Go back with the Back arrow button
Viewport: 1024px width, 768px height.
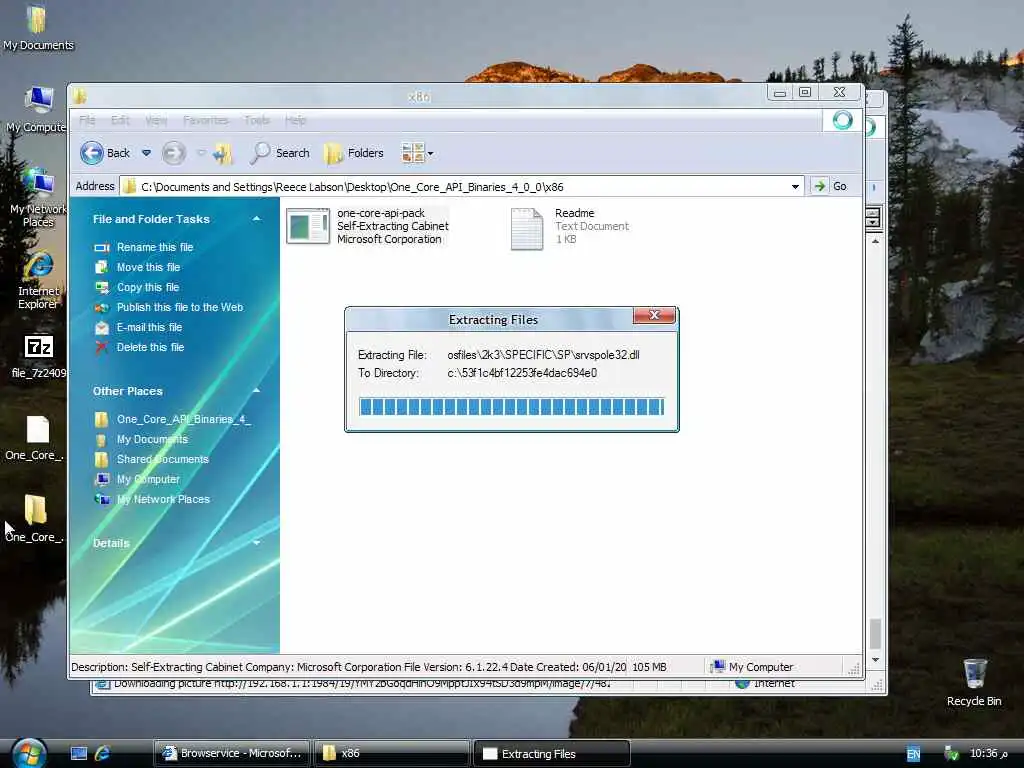click(x=104, y=153)
